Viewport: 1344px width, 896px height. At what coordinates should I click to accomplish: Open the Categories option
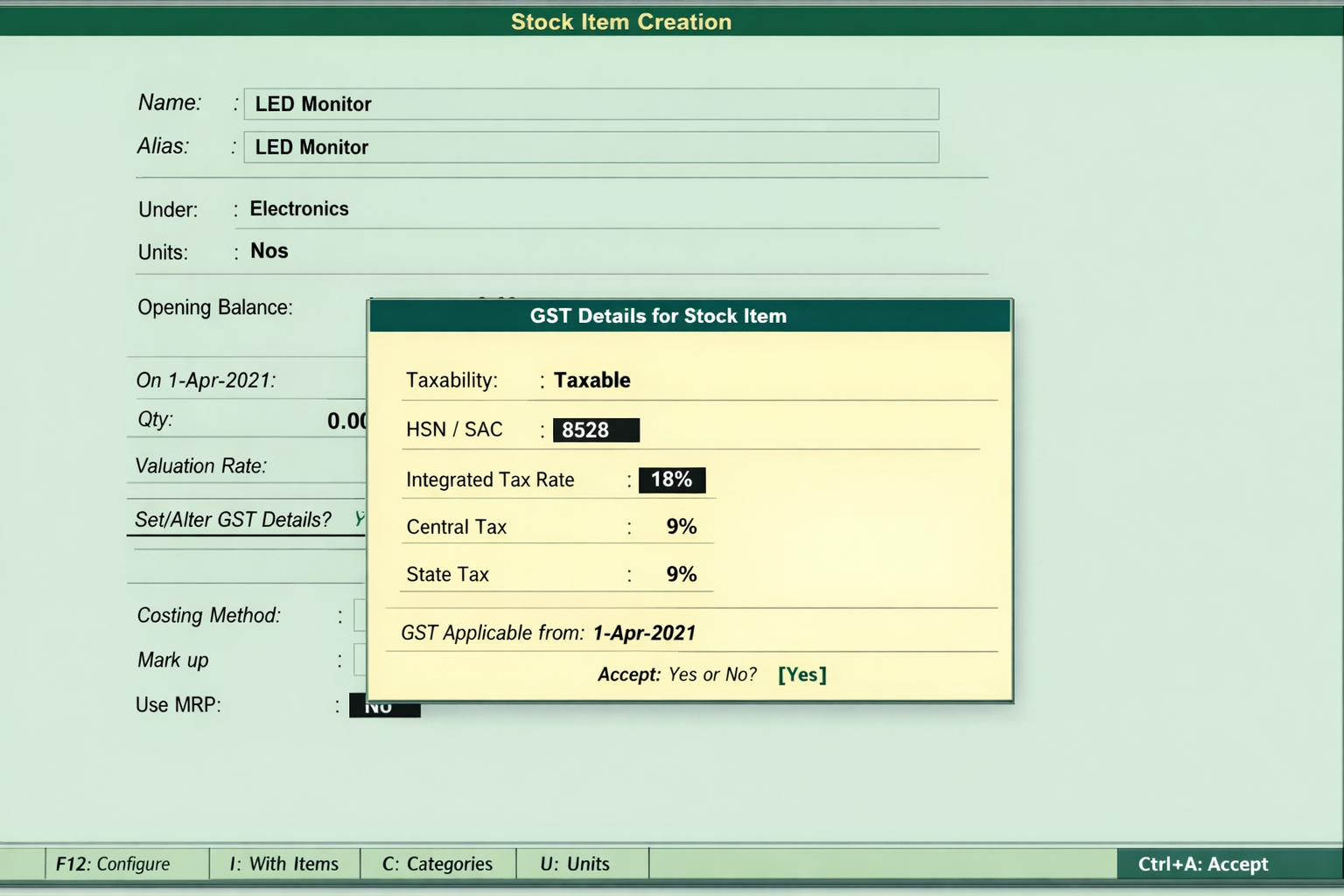tap(437, 864)
